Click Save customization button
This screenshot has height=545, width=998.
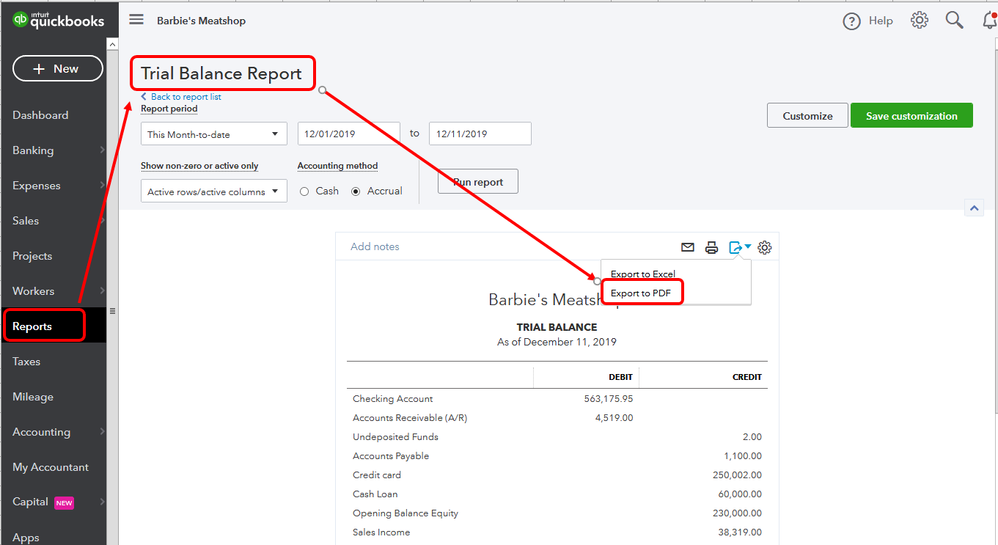click(911, 116)
